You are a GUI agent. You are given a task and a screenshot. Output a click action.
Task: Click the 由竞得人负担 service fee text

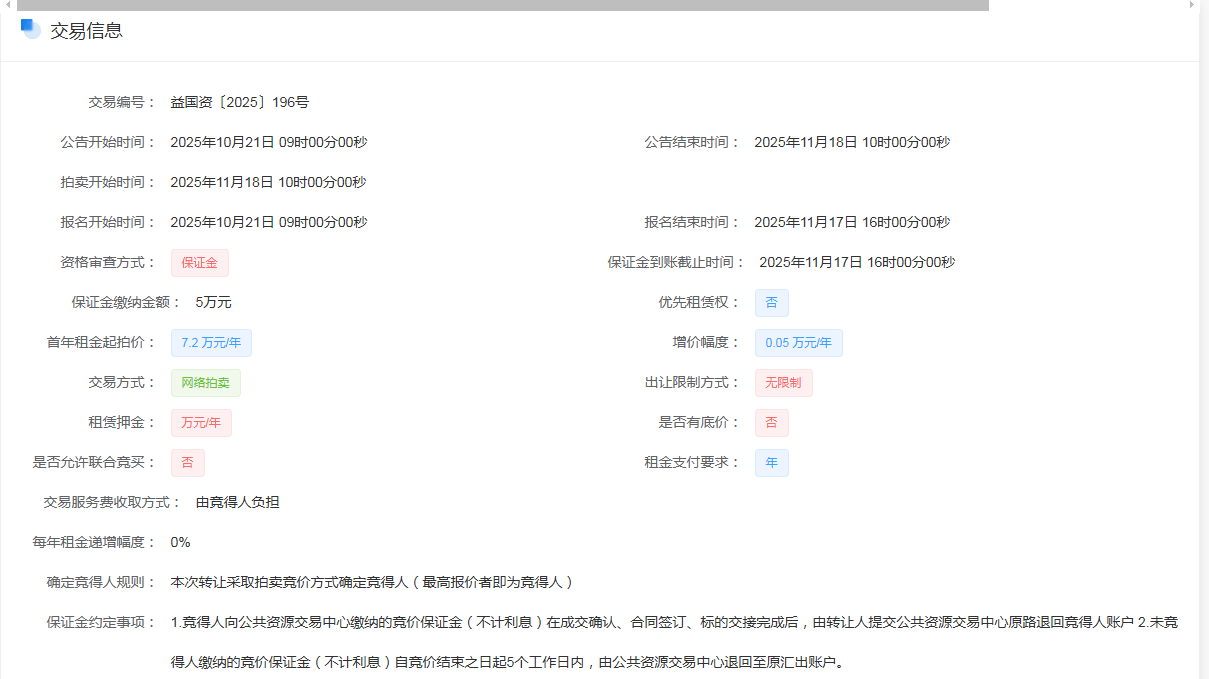(x=237, y=502)
